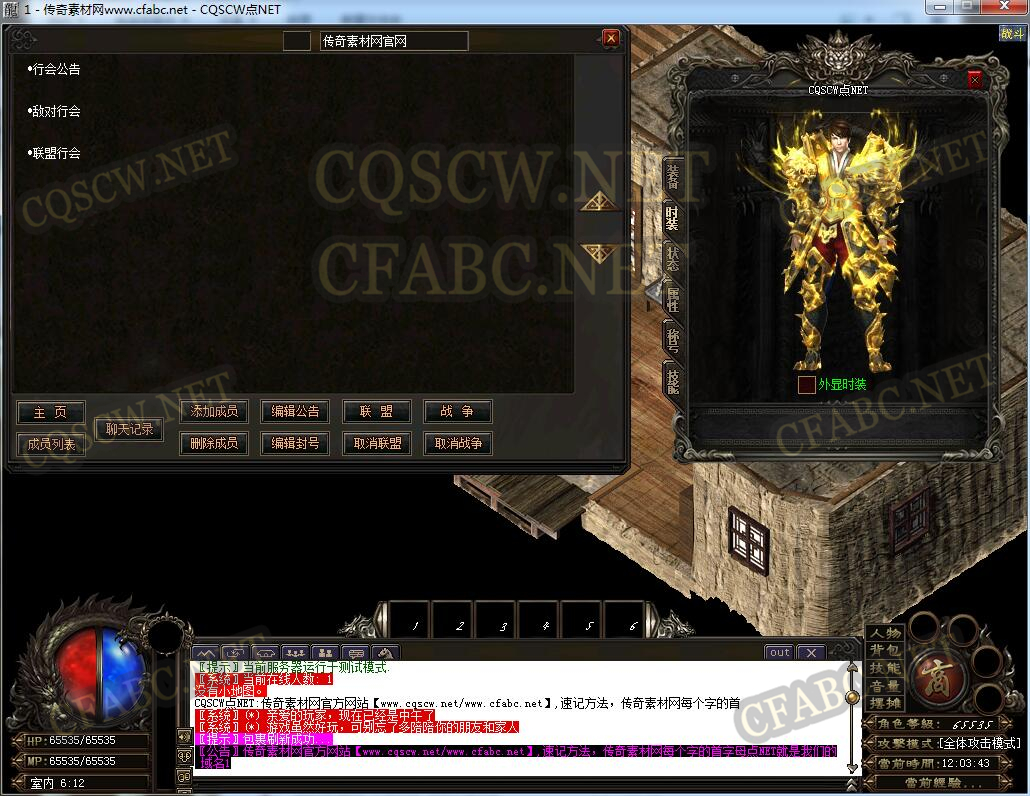Image resolution: width=1030 pixels, height=796 pixels.
Task: Click the MP:65535/65535 readout
Action: pos(71,761)
